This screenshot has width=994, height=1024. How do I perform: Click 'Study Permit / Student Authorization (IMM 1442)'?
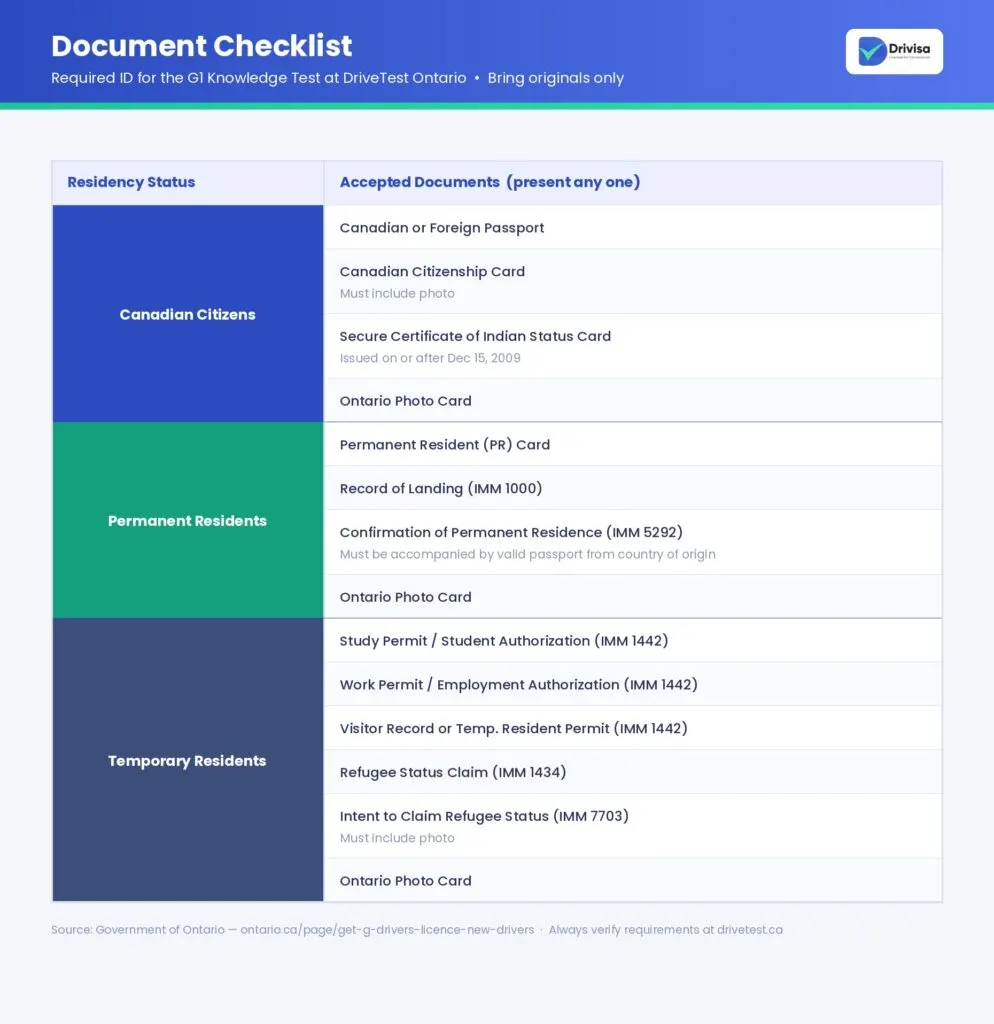504,641
